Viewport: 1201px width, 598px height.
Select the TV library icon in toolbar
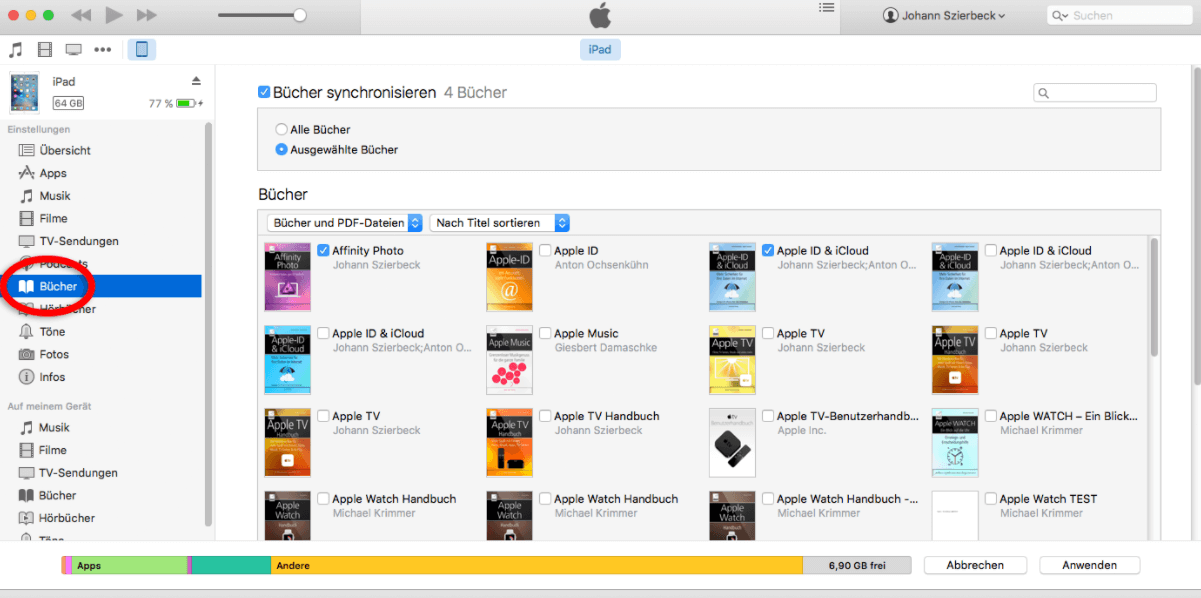[x=73, y=49]
